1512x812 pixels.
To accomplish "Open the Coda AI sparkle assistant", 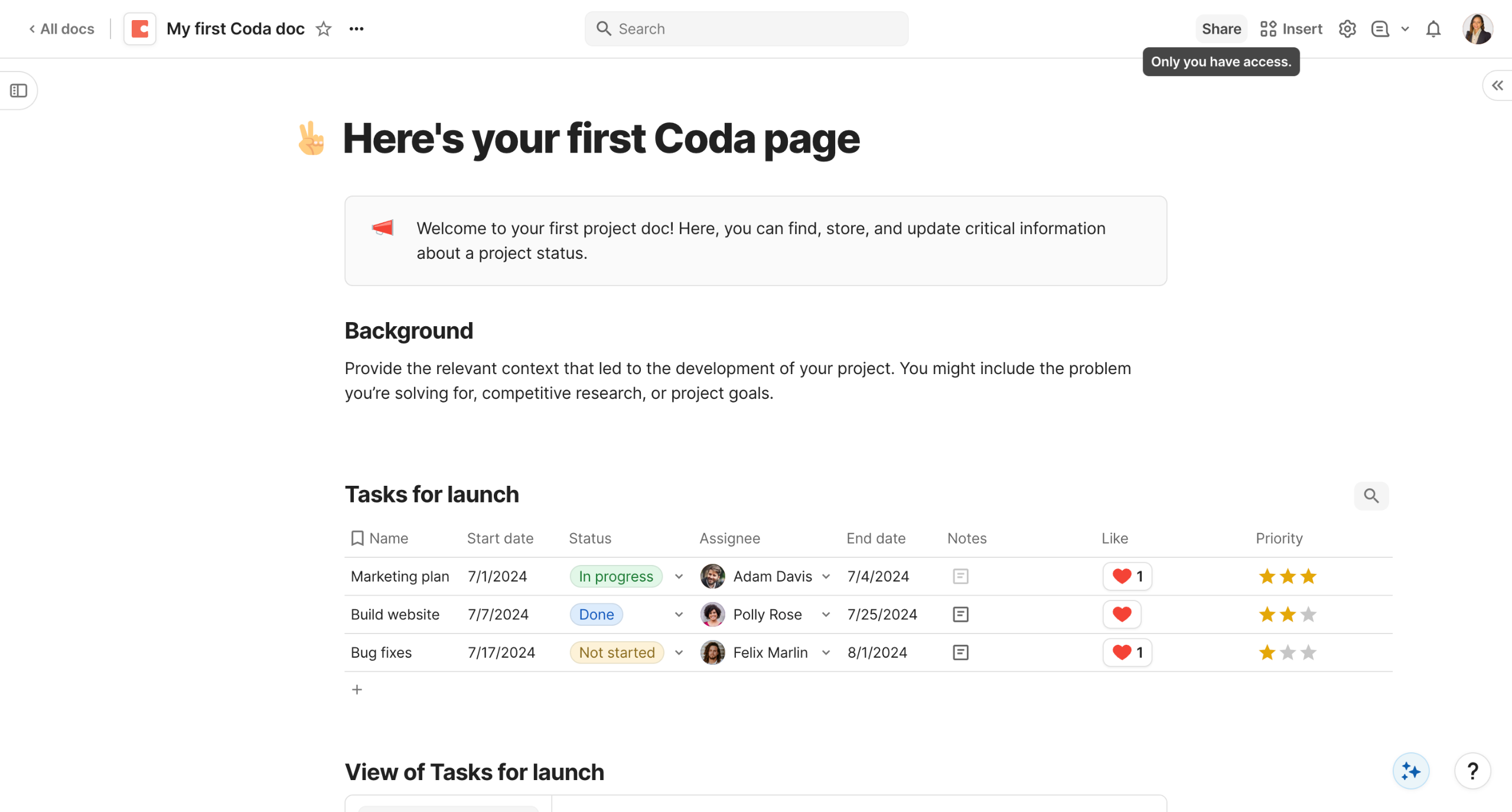I will coord(1410,771).
